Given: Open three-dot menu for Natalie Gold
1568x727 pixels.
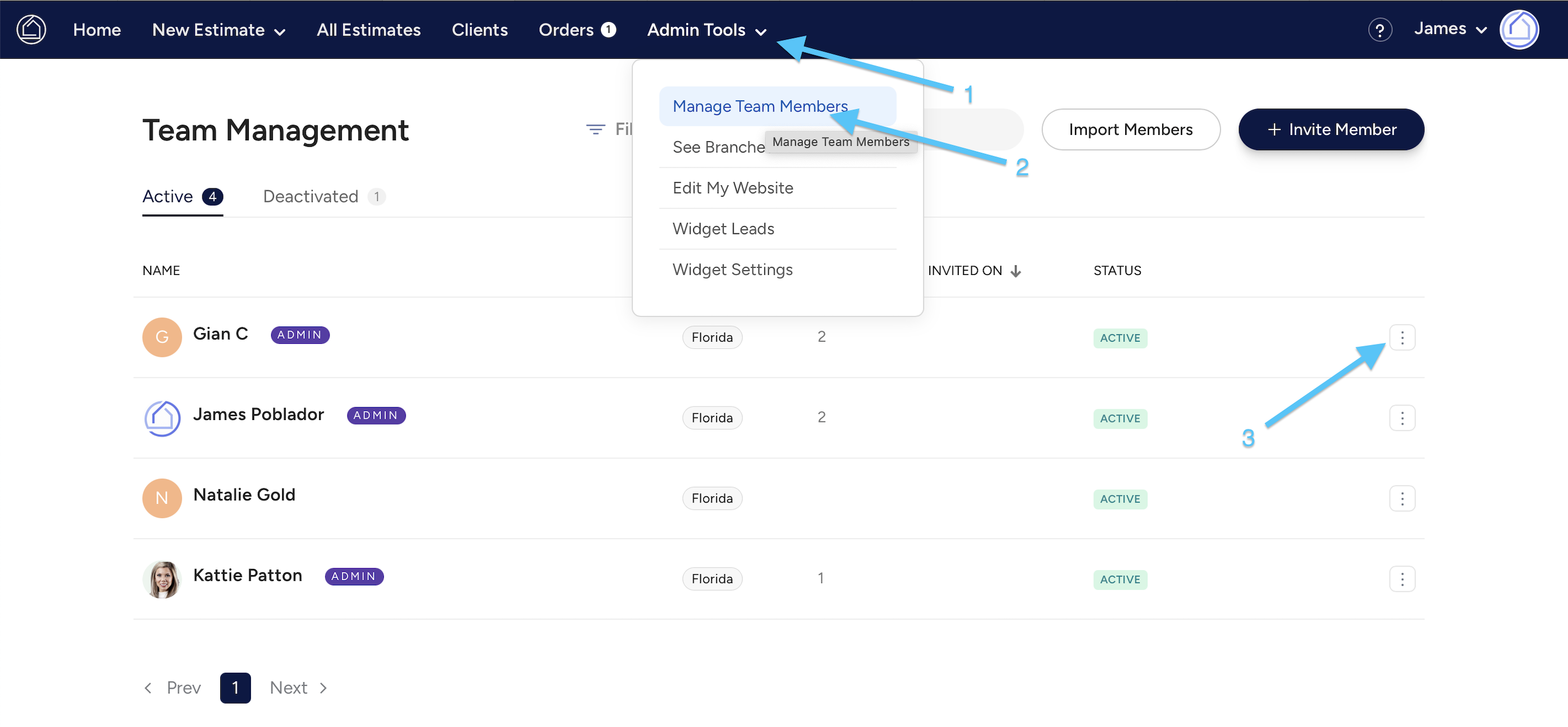Looking at the screenshot, I should click(x=1402, y=498).
